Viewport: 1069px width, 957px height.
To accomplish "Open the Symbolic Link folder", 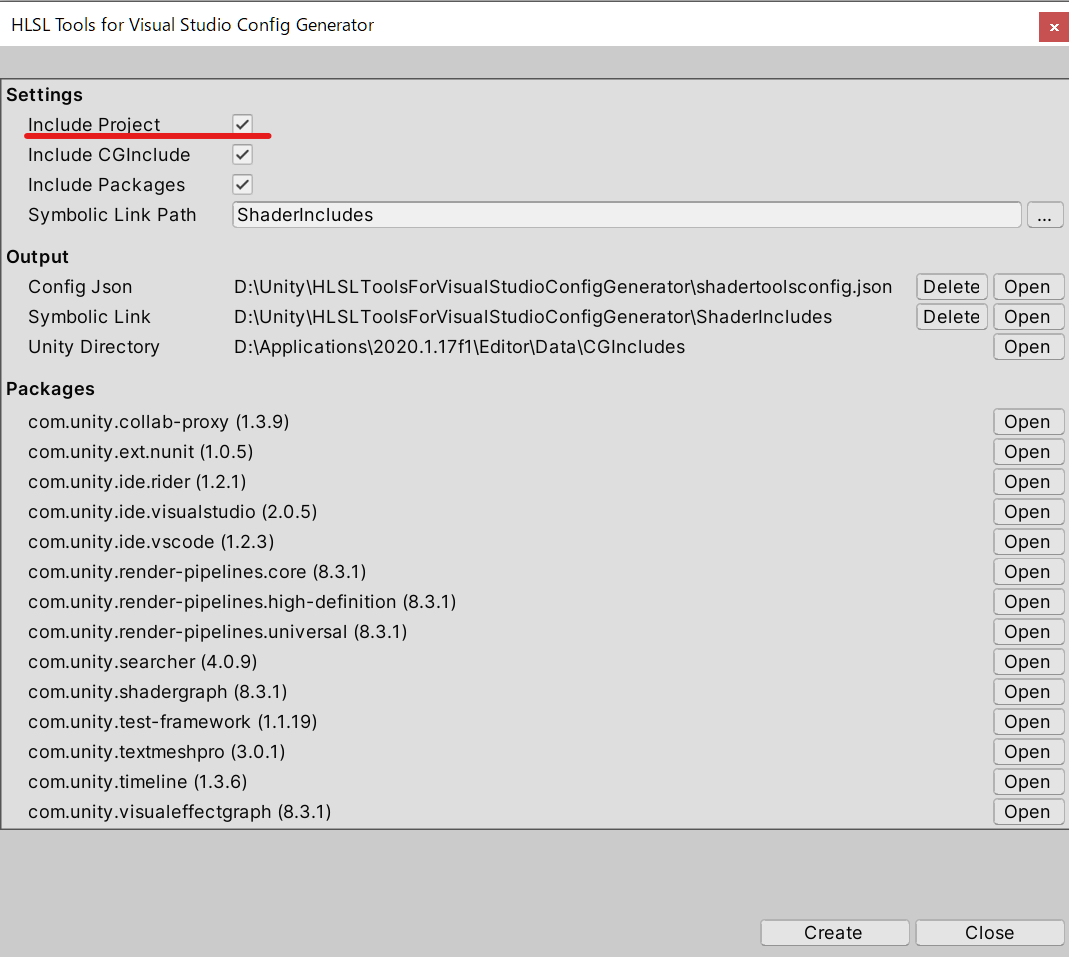I will tap(1027, 317).
